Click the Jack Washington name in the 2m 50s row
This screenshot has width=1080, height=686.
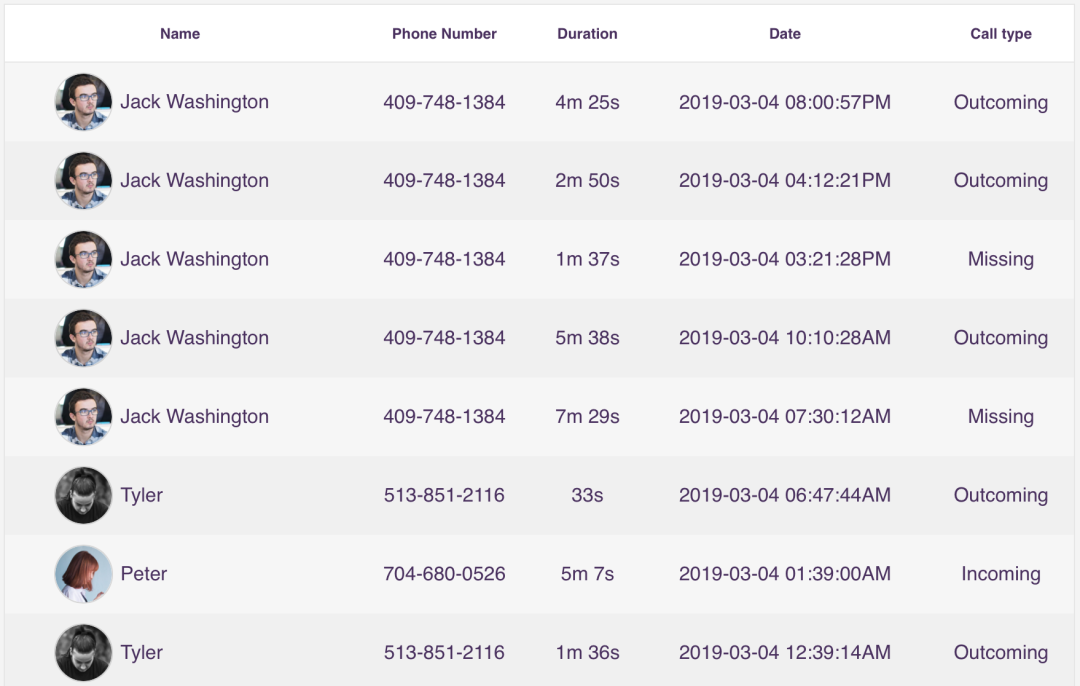pyautogui.click(x=195, y=180)
